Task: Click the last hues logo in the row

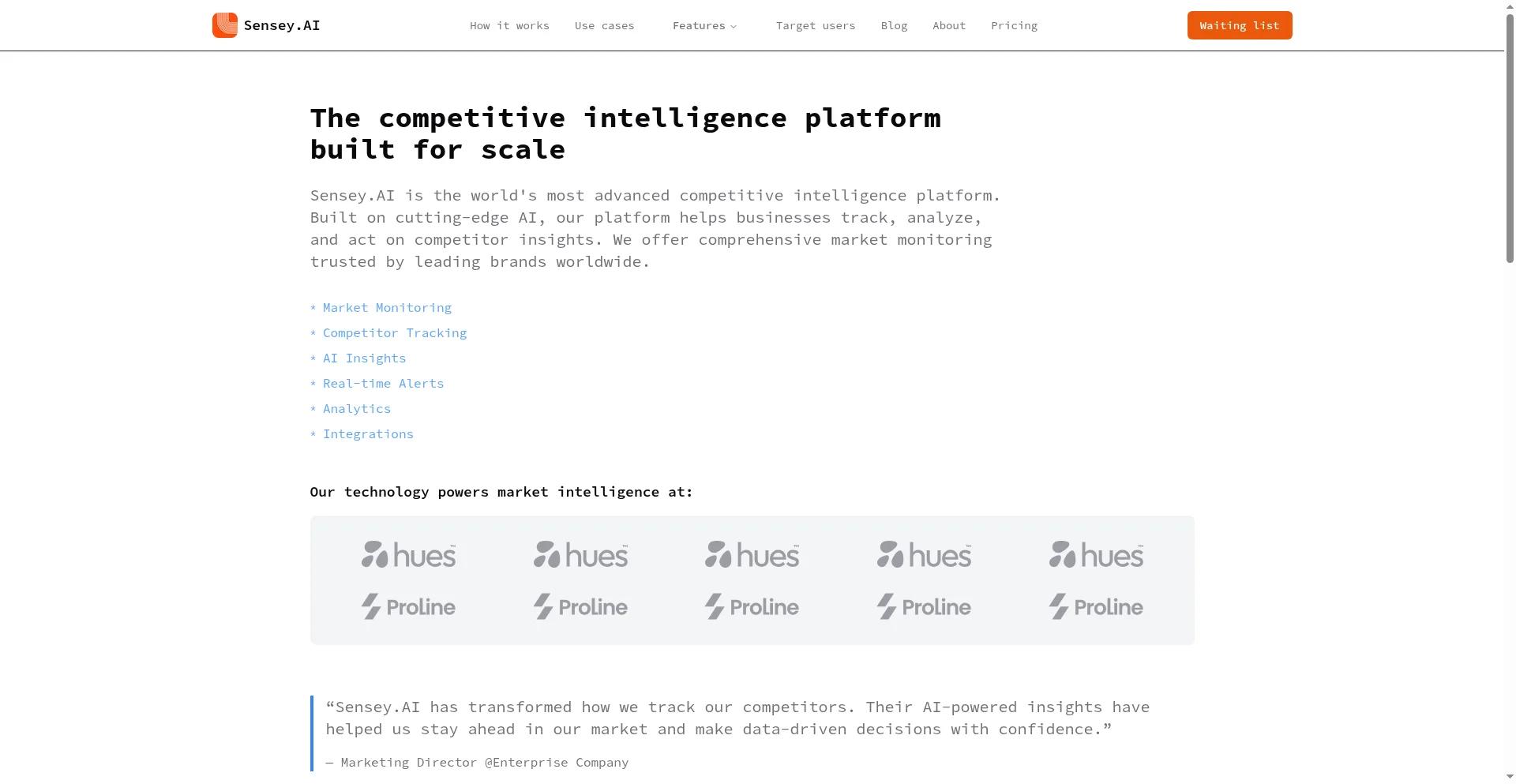Action: pyautogui.click(x=1096, y=555)
